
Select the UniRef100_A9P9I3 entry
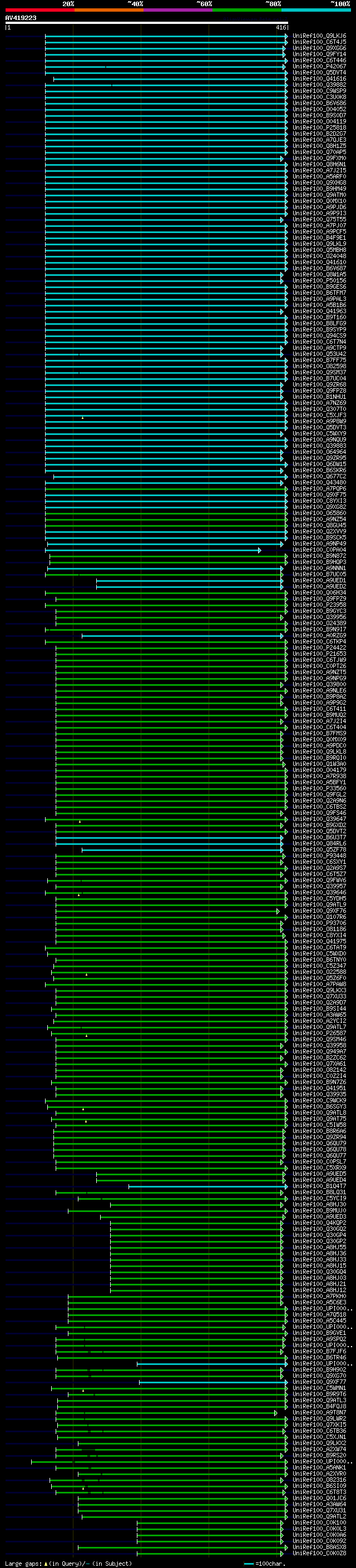(319, 213)
